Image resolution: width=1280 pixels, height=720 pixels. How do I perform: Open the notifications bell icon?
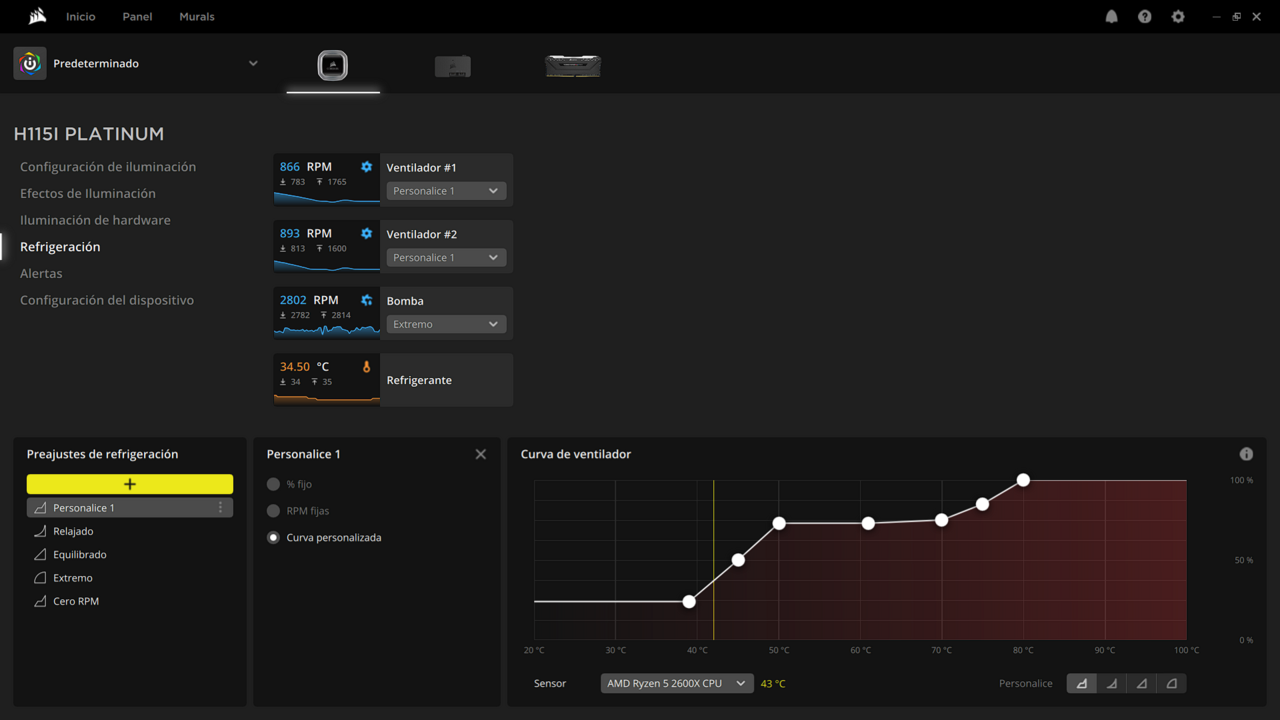(1111, 17)
